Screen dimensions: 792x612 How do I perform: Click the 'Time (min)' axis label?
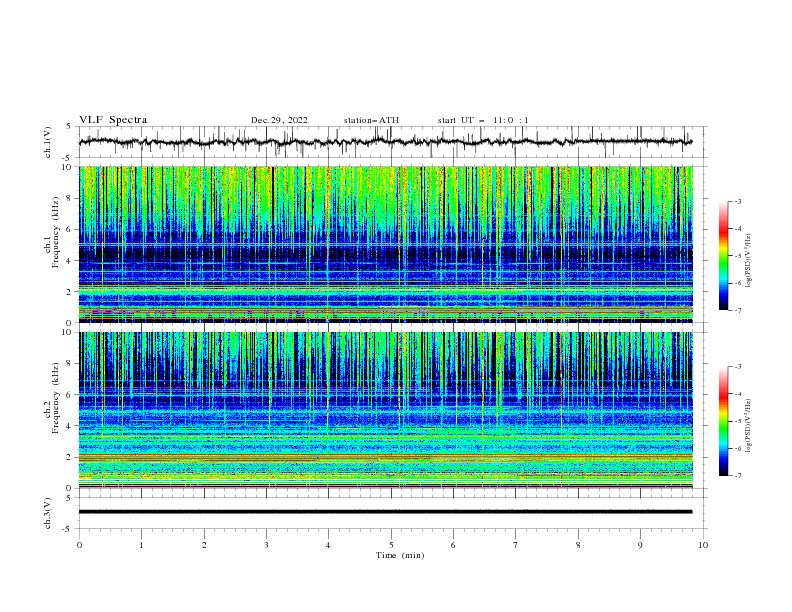400,555
